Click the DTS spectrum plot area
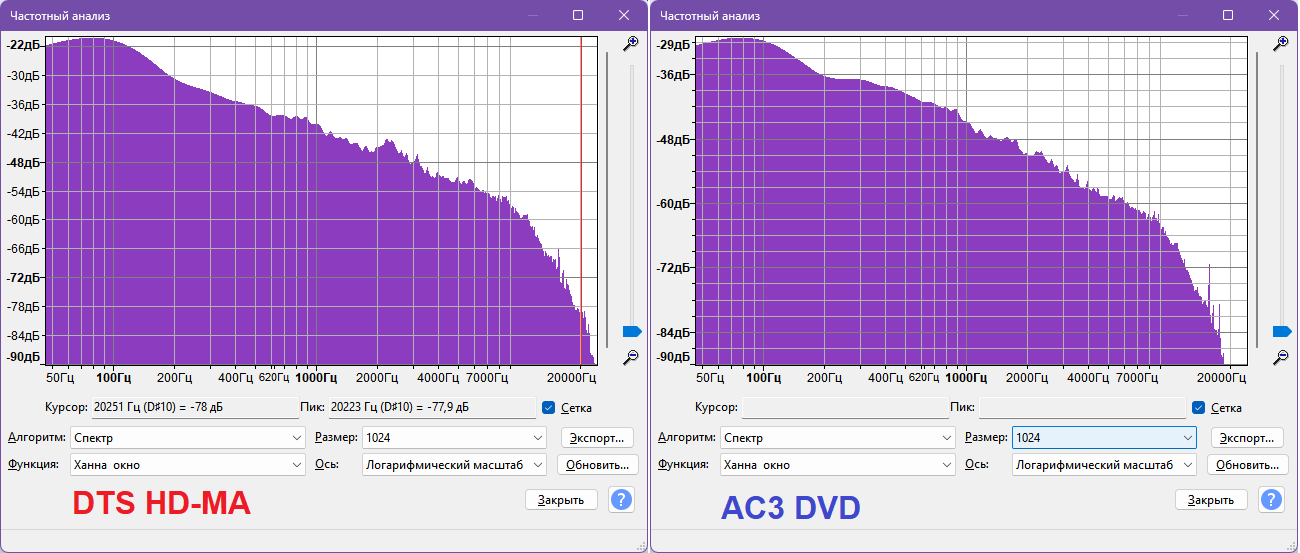 click(321, 200)
